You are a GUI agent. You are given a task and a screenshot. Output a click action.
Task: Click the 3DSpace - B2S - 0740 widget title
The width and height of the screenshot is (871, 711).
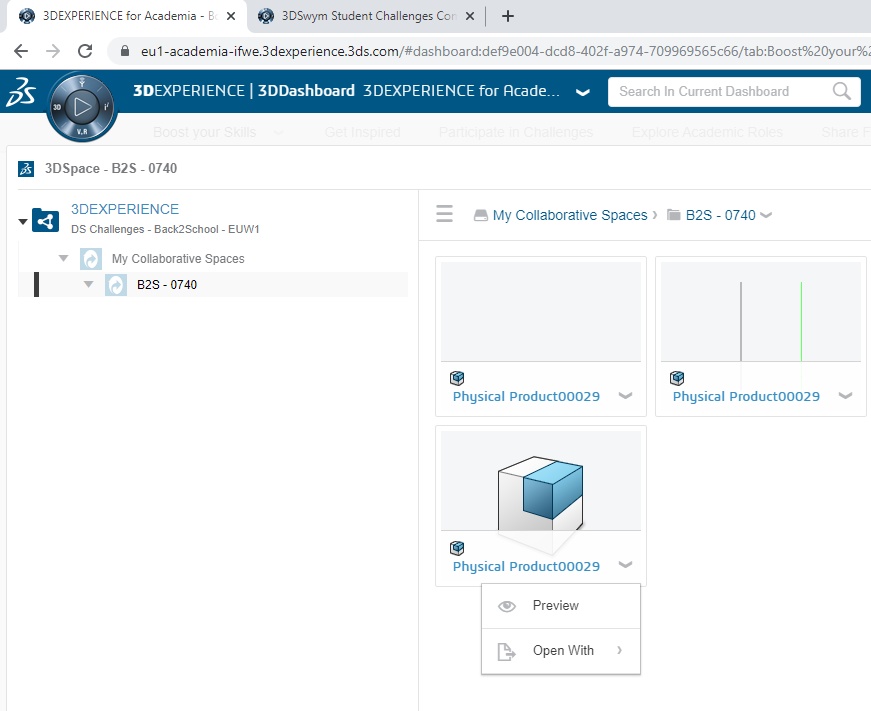click(x=111, y=168)
